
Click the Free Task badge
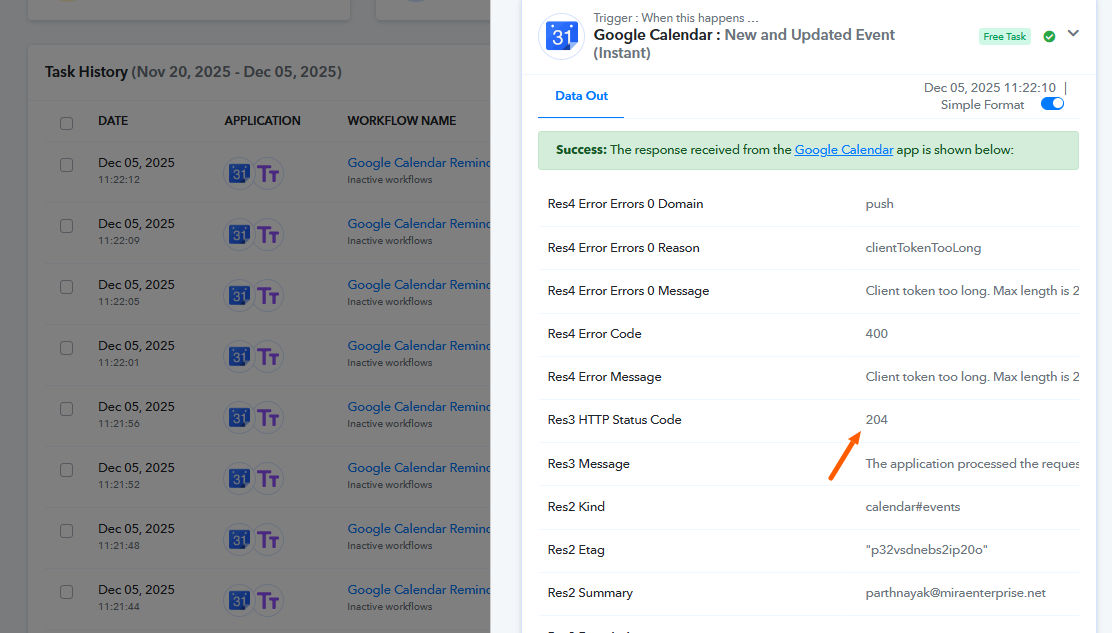(1004, 37)
